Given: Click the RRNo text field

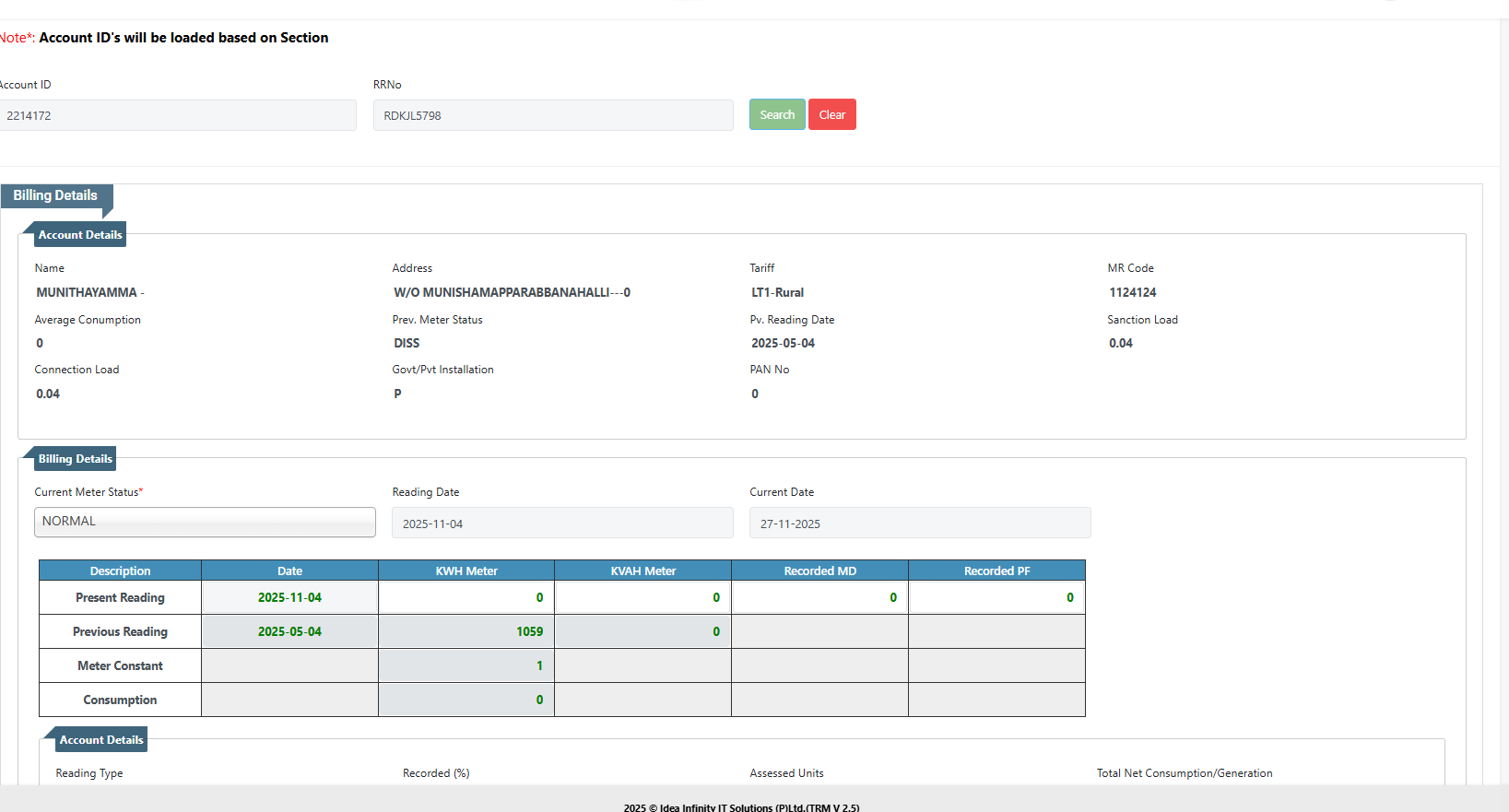Looking at the screenshot, I should 553,115.
